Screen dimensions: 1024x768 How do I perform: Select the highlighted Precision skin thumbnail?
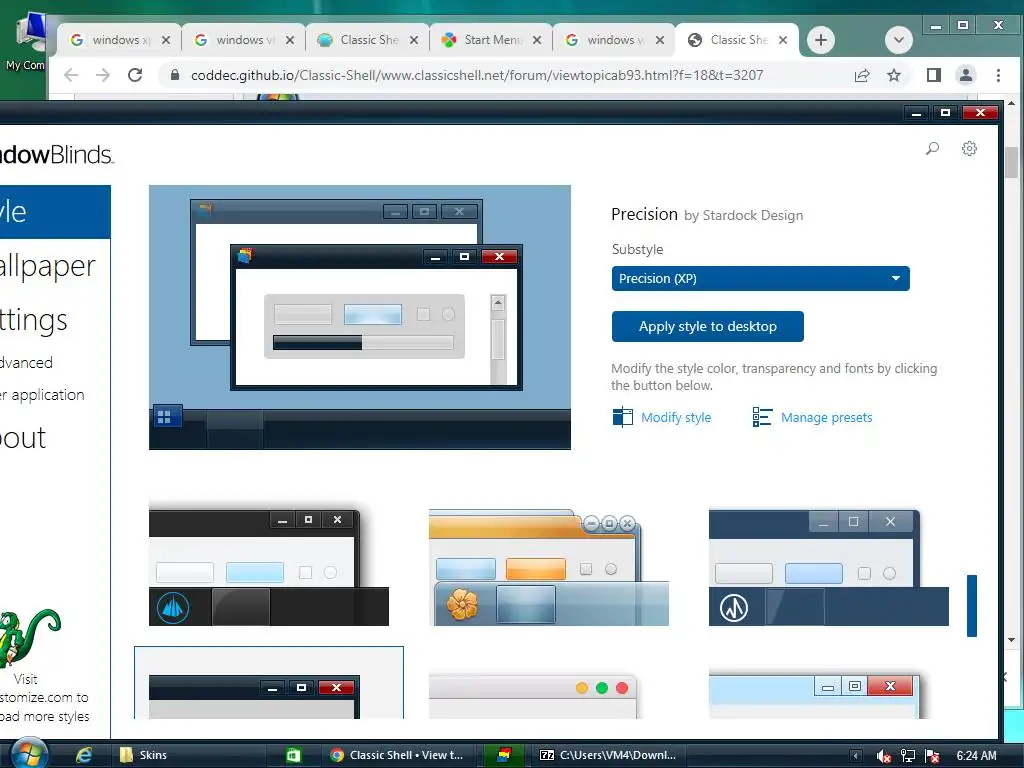tap(268, 683)
